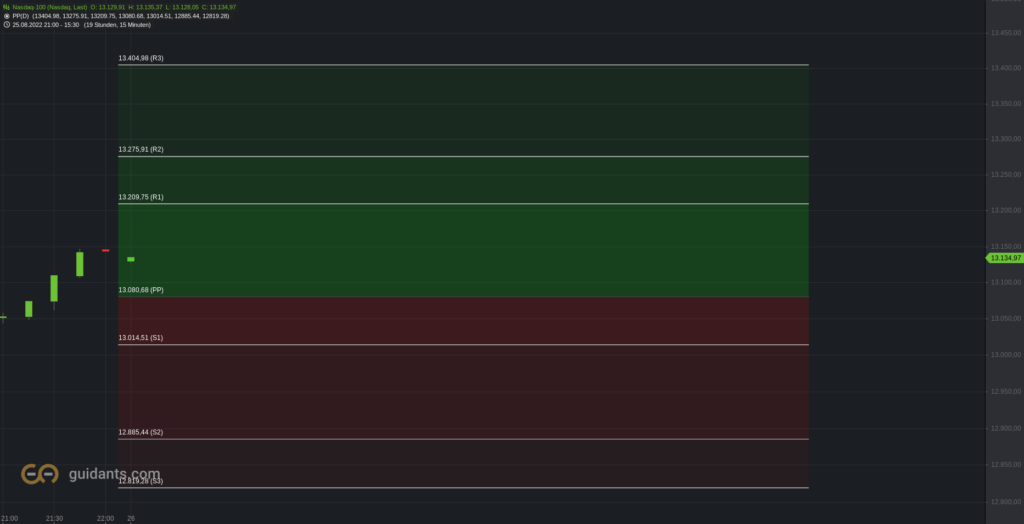Open the Nasdaq-100 (Nasdaq, Last) legend label
Viewport: 1024px width, 524px height.
click(50, 7)
